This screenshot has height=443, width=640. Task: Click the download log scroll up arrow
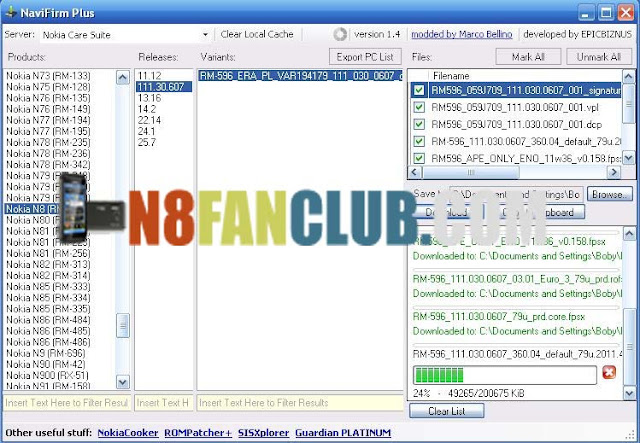tap(629, 234)
